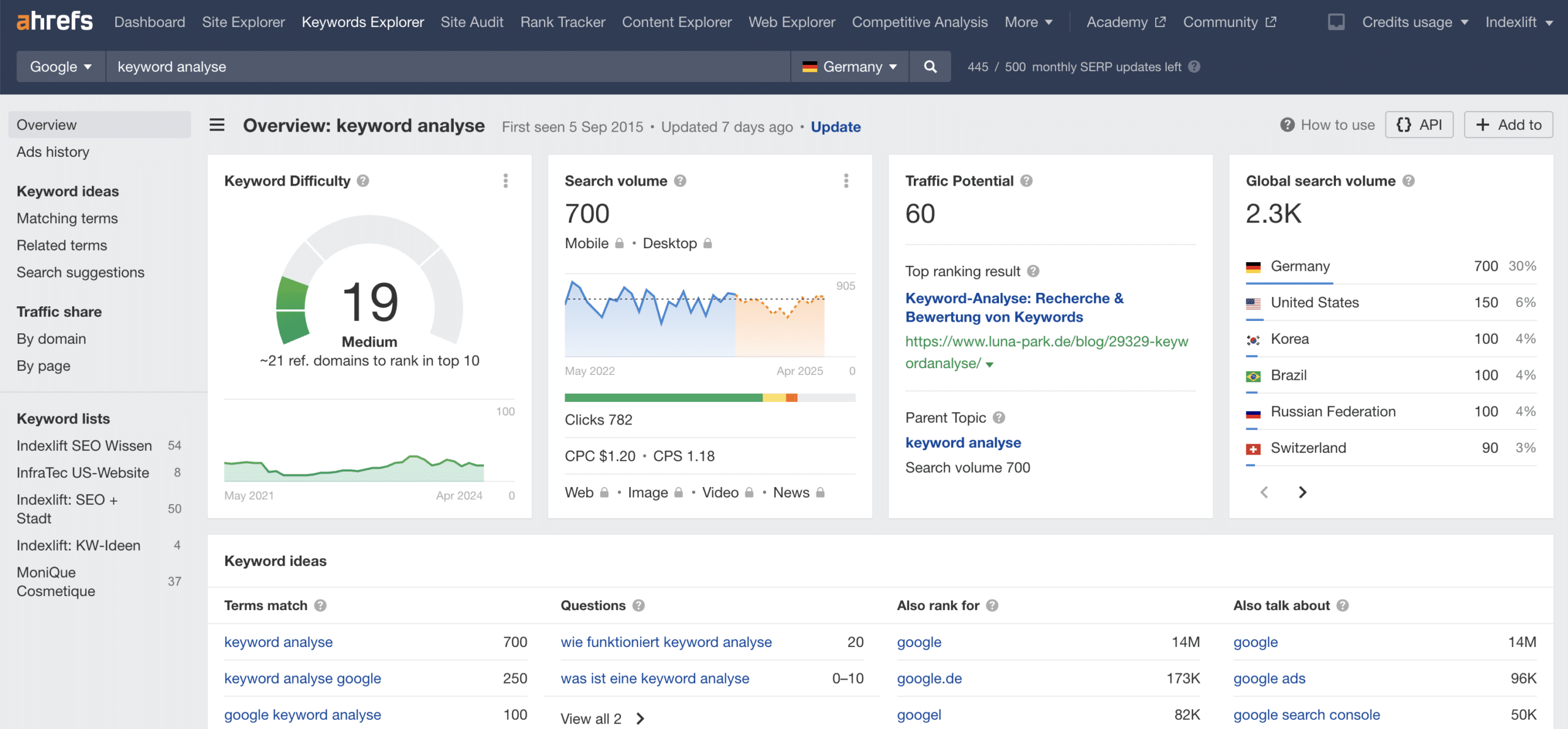This screenshot has width=1568, height=729.
Task: Click the search volume trend chart
Action: (x=695, y=317)
